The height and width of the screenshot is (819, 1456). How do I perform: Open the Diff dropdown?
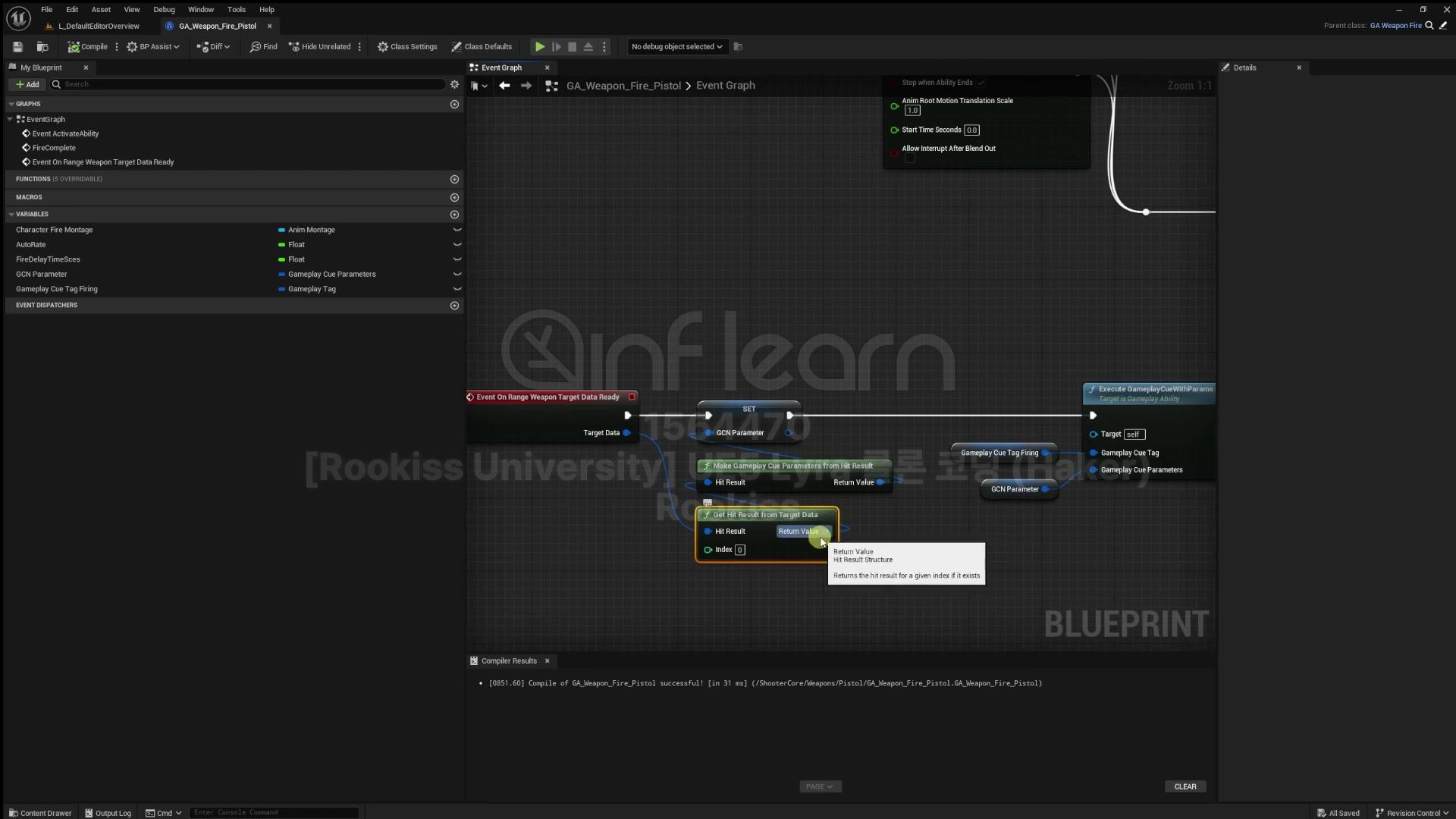click(x=214, y=47)
